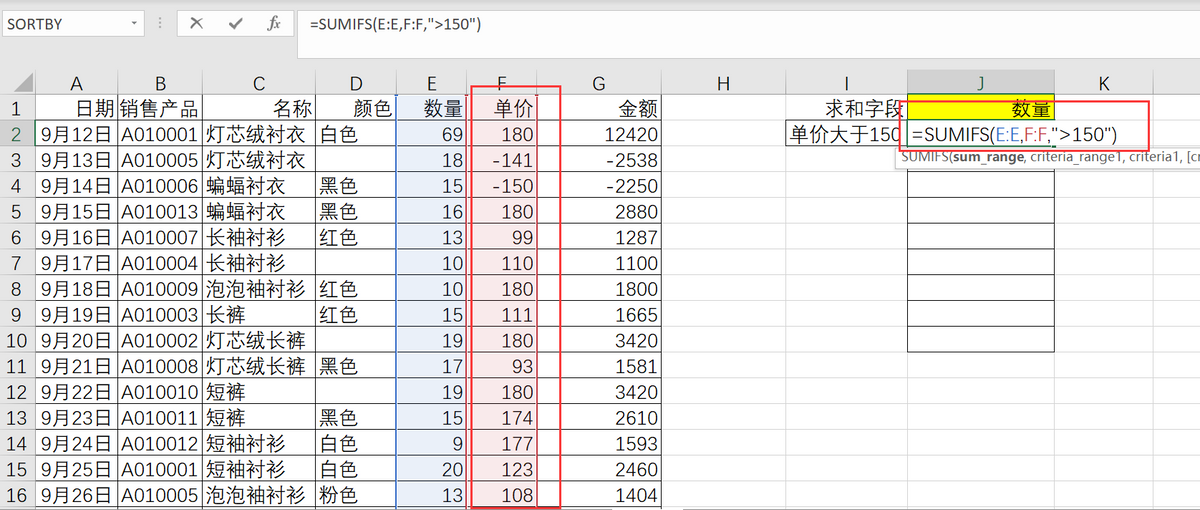Select row 5 header
The height and width of the screenshot is (510, 1200).
17,211
